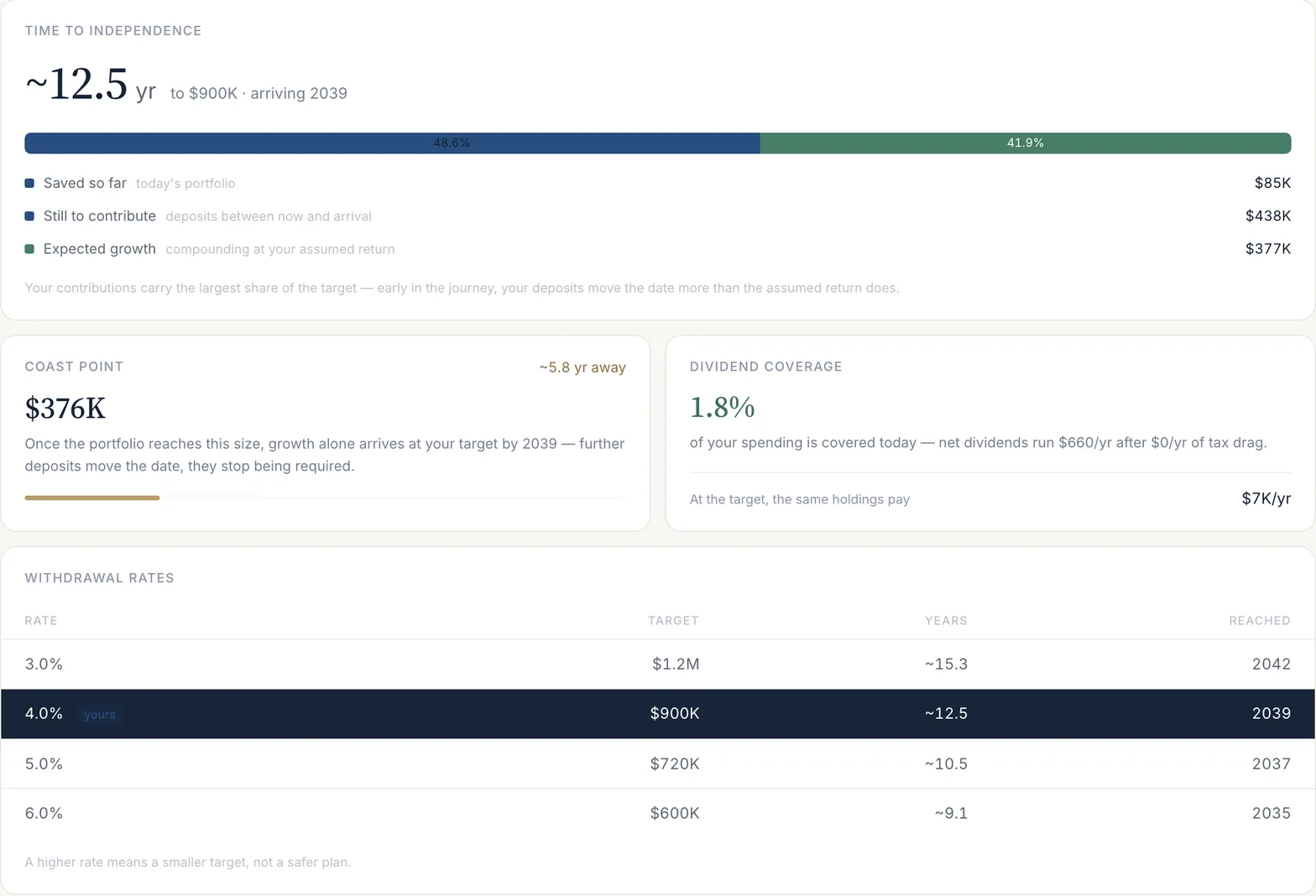Click the "DIVIDEND COVERAGE" card heading

tap(765, 367)
